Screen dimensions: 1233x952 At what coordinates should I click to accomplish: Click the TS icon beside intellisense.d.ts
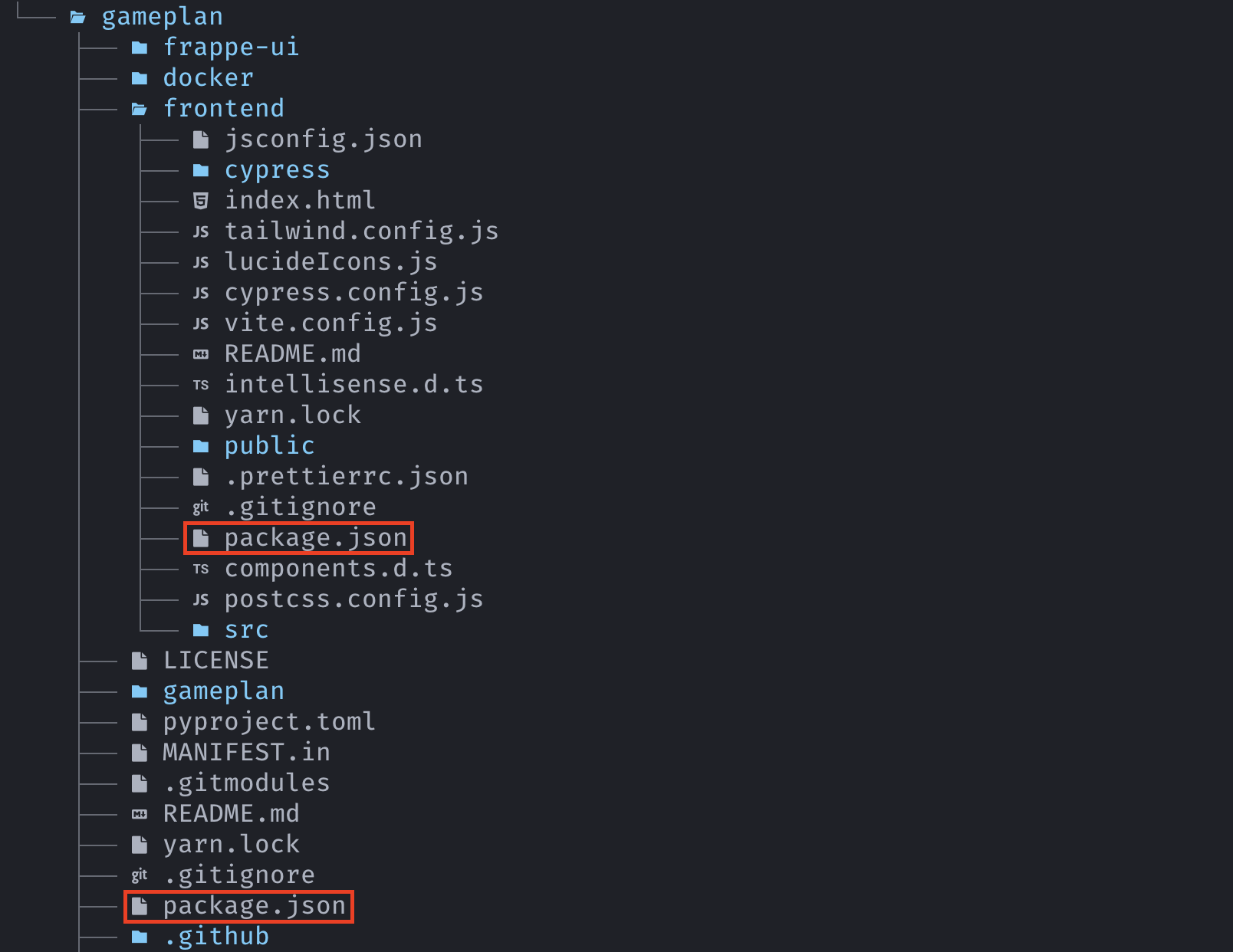tap(201, 385)
